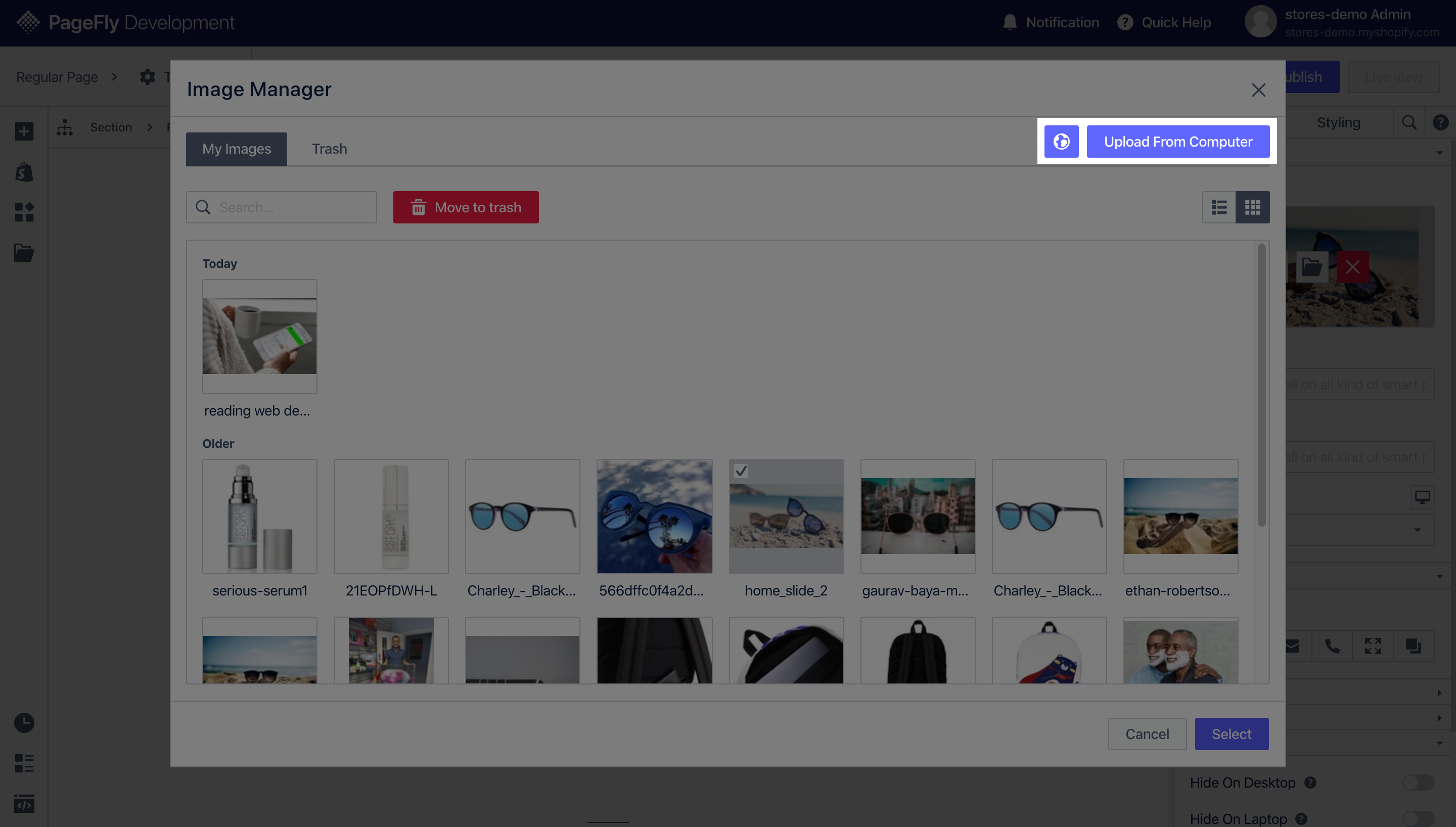The width and height of the screenshot is (1456, 827).
Task: Click second alt text input field
Action: point(1360,456)
